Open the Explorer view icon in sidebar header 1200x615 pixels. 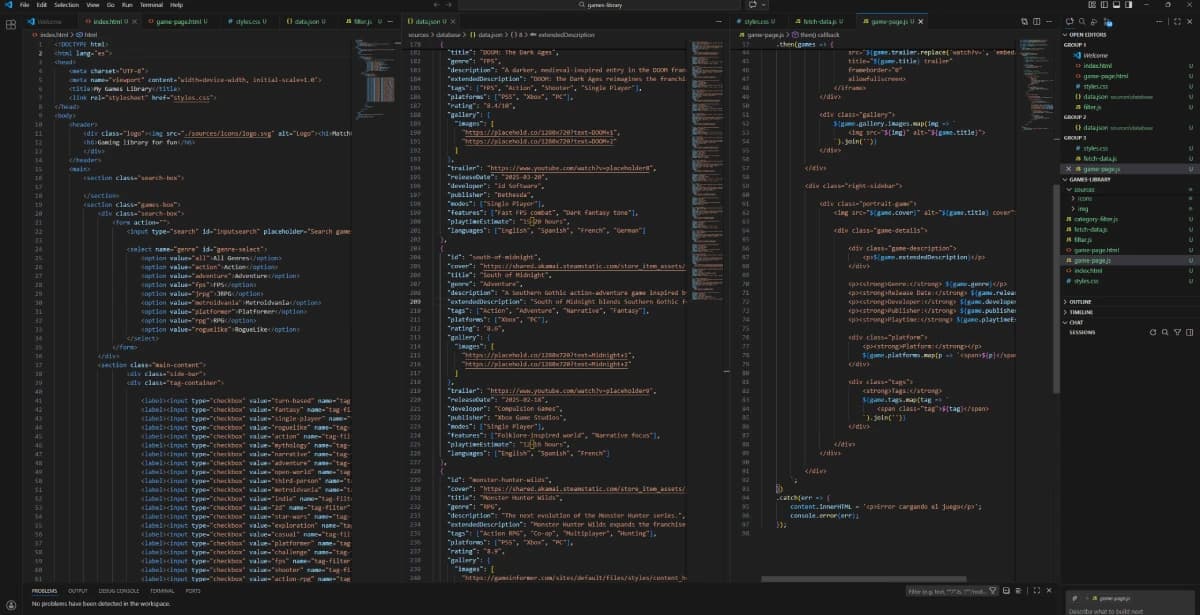[1069, 21]
